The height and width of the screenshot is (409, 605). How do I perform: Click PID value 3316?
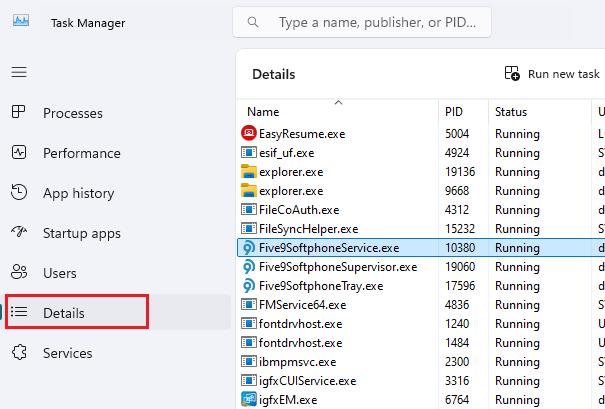point(457,381)
